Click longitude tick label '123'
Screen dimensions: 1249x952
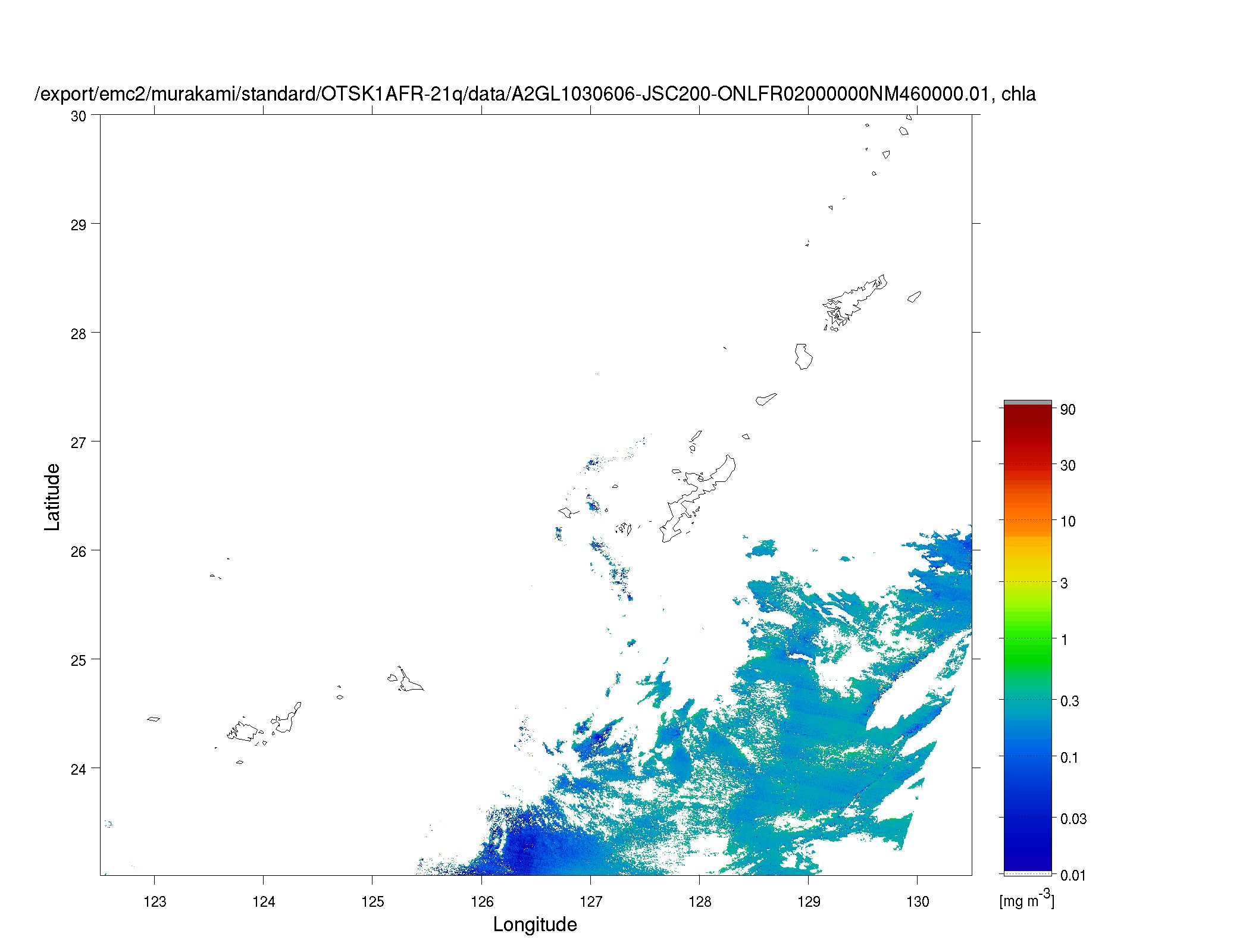coord(155,902)
